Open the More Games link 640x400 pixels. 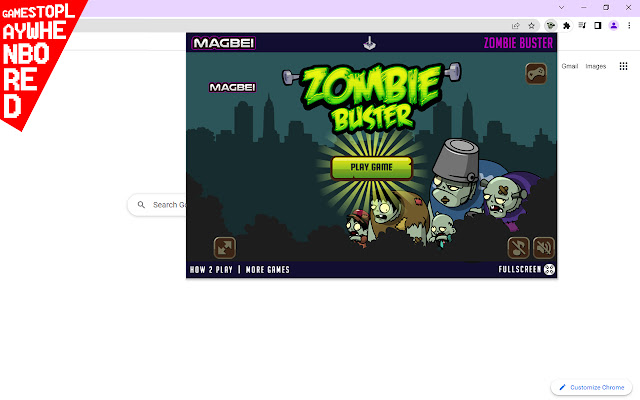coord(267,269)
